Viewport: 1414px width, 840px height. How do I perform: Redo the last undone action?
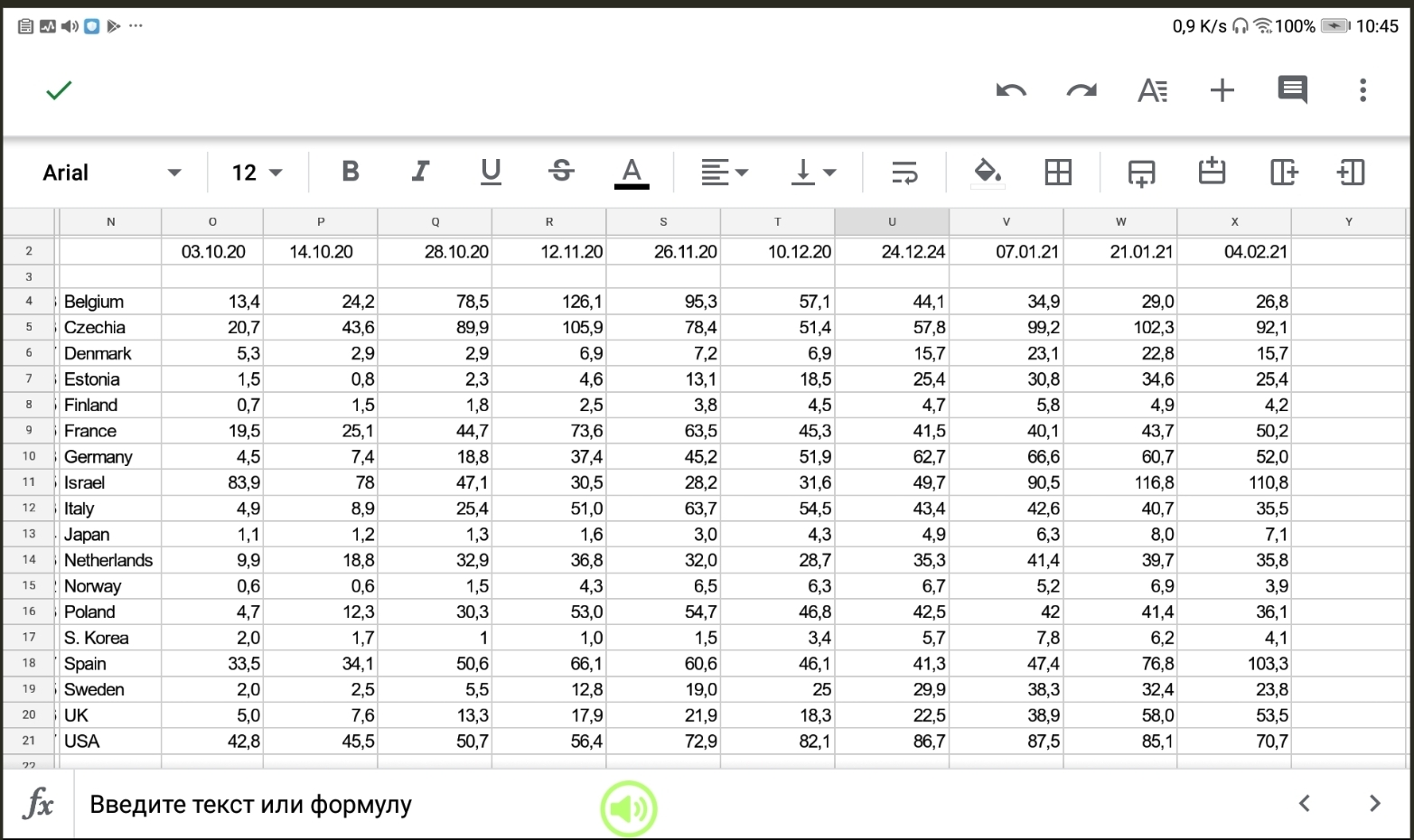click(1081, 90)
